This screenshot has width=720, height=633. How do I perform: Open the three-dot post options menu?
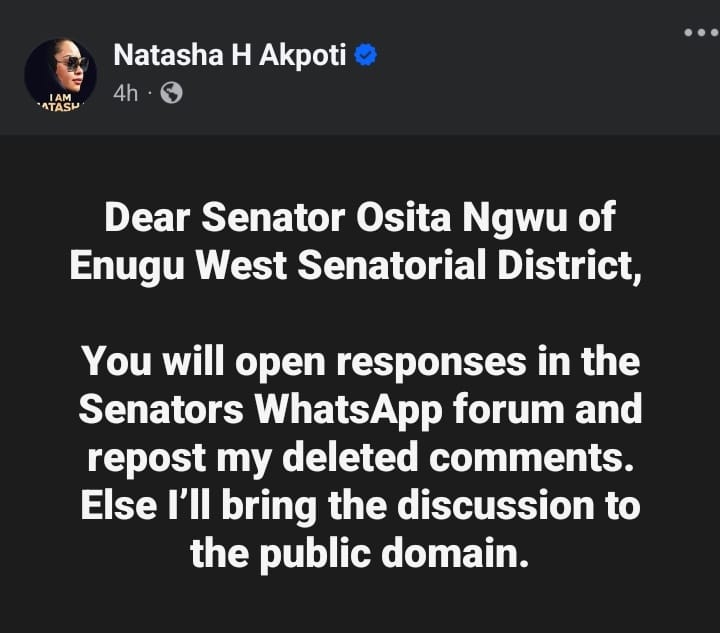pyautogui.click(x=701, y=33)
